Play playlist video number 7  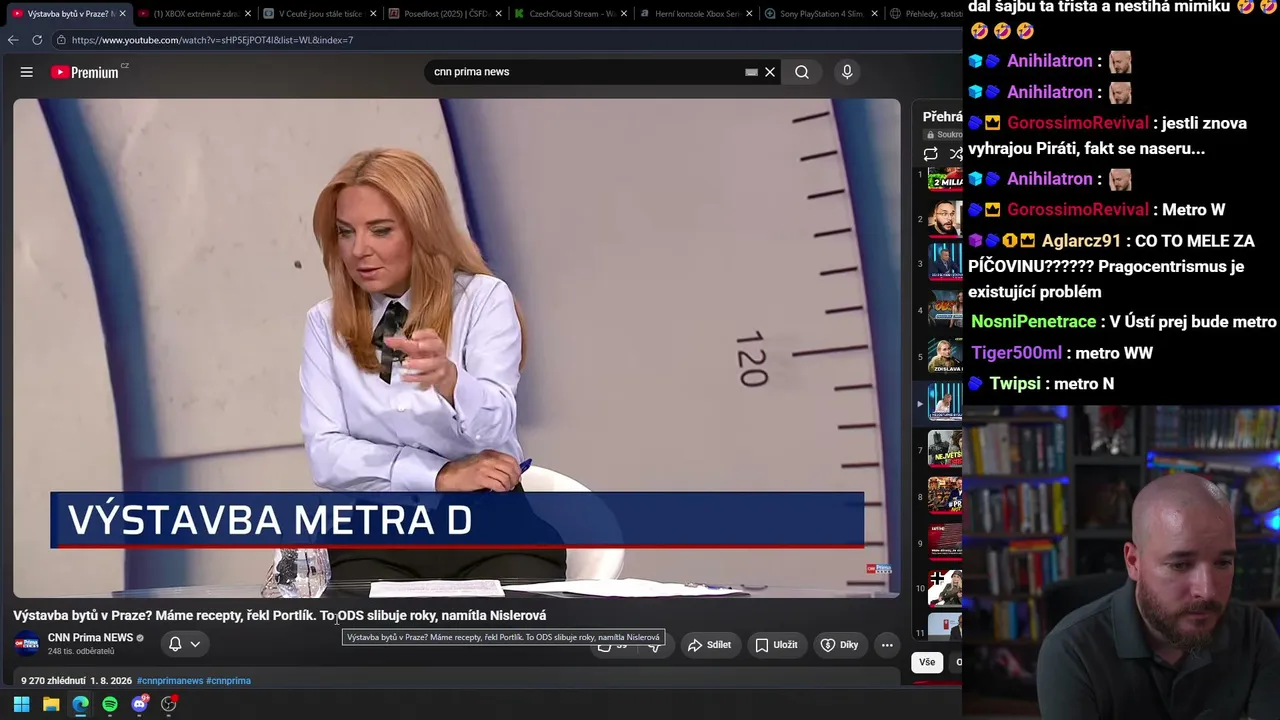(945, 449)
